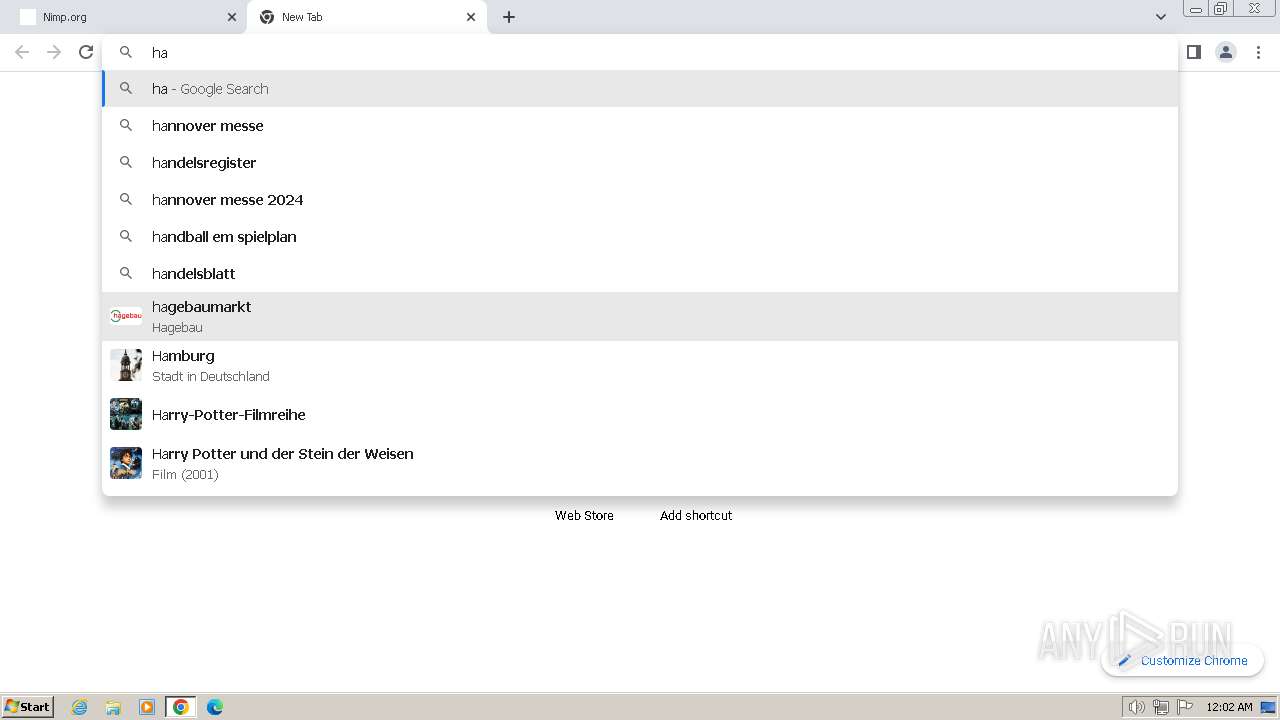The height and width of the screenshot is (720, 1280).
Task: Select the 'handelsregister' suggestion
Action: coord(640,163)
